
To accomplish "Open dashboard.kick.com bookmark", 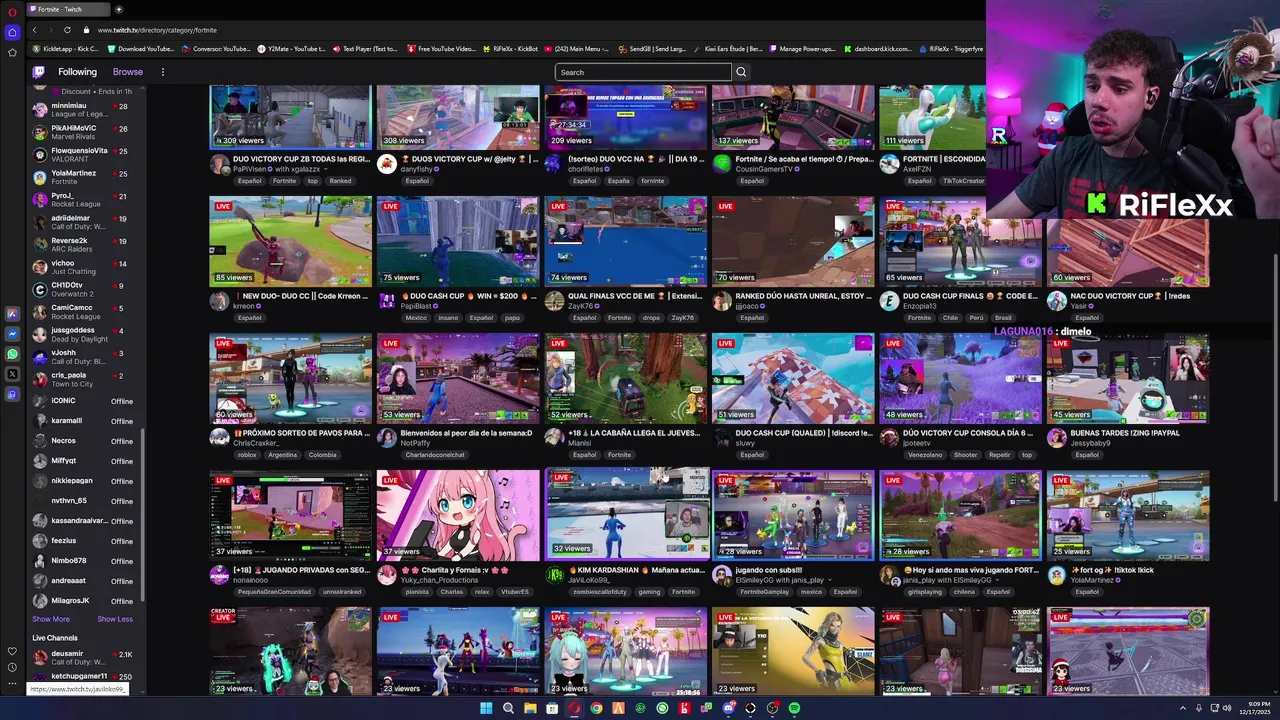I will tap(877, 49).
